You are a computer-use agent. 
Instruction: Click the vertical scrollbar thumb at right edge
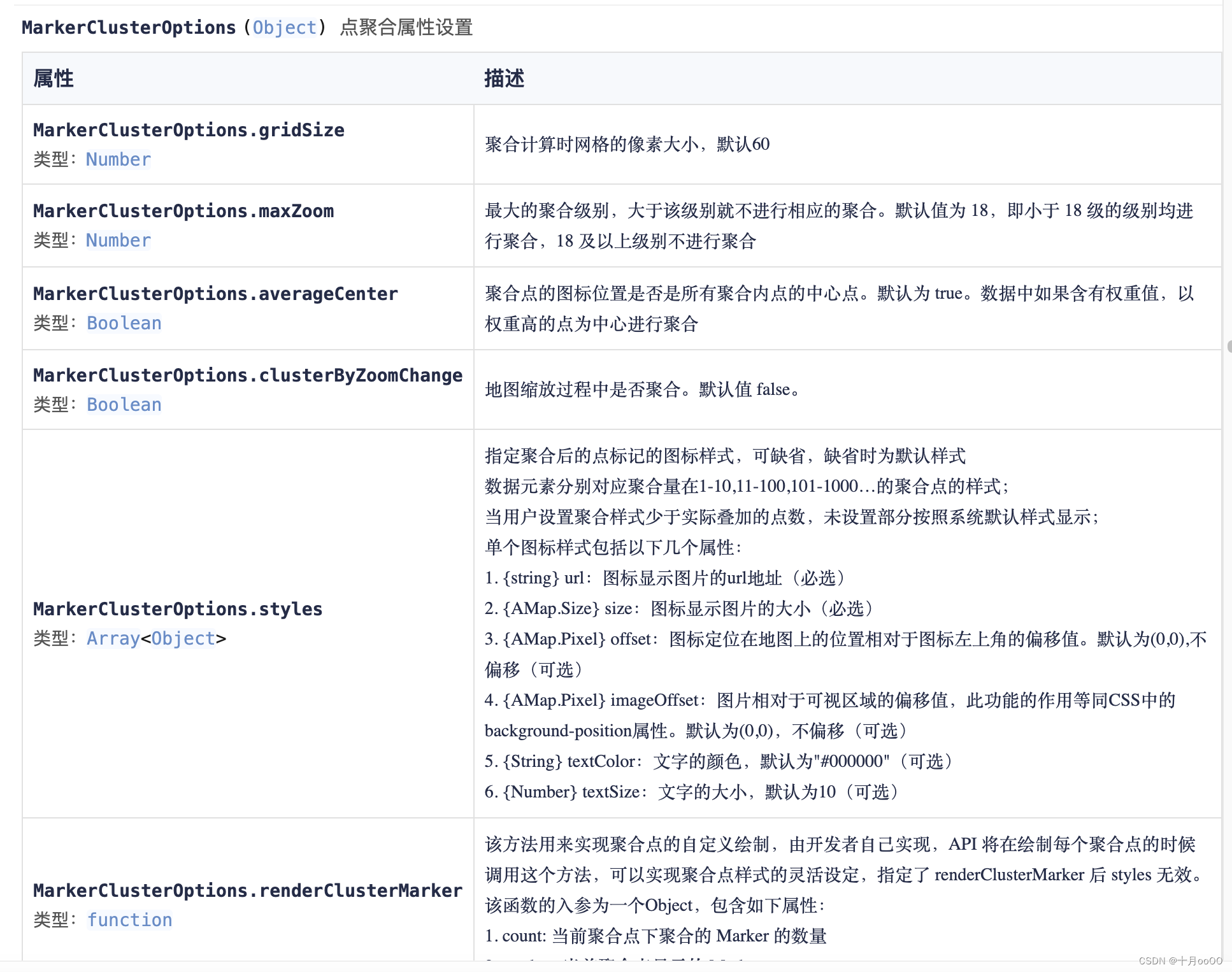1229,347
